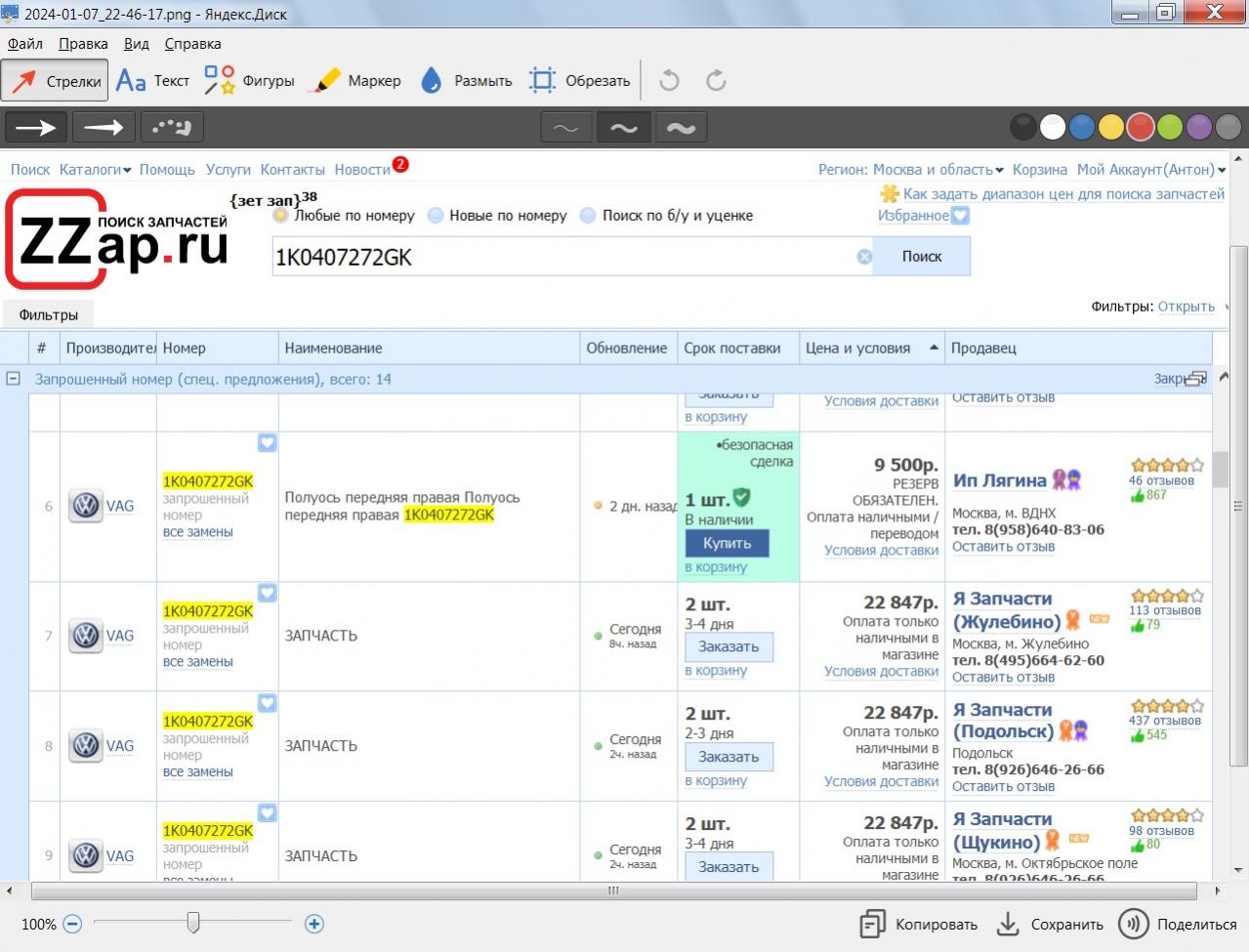1249x952 pixels.
Task: Open the Ип Лягина seller page
Action: point(999,480)
